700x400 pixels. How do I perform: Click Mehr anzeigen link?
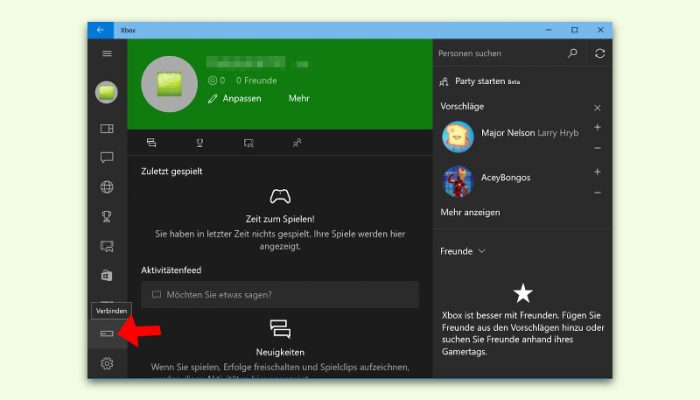470,212
